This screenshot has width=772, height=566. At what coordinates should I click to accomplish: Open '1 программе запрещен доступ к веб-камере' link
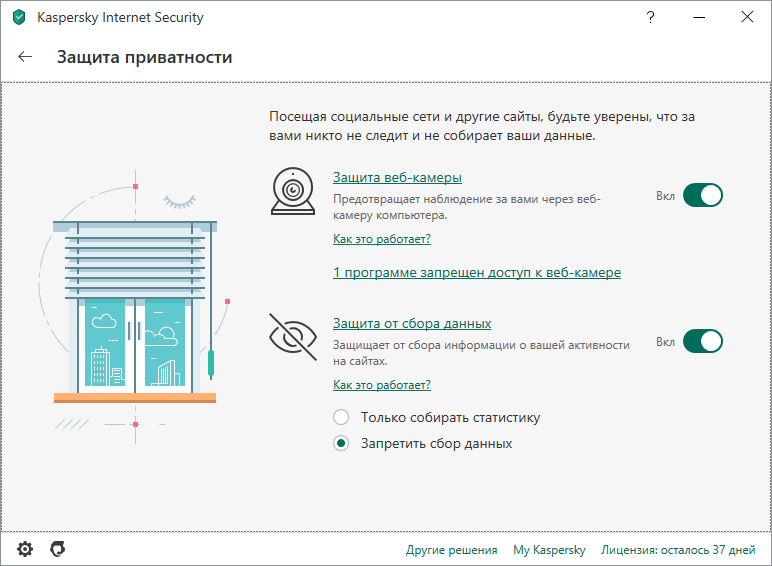[x=477, y=272]
